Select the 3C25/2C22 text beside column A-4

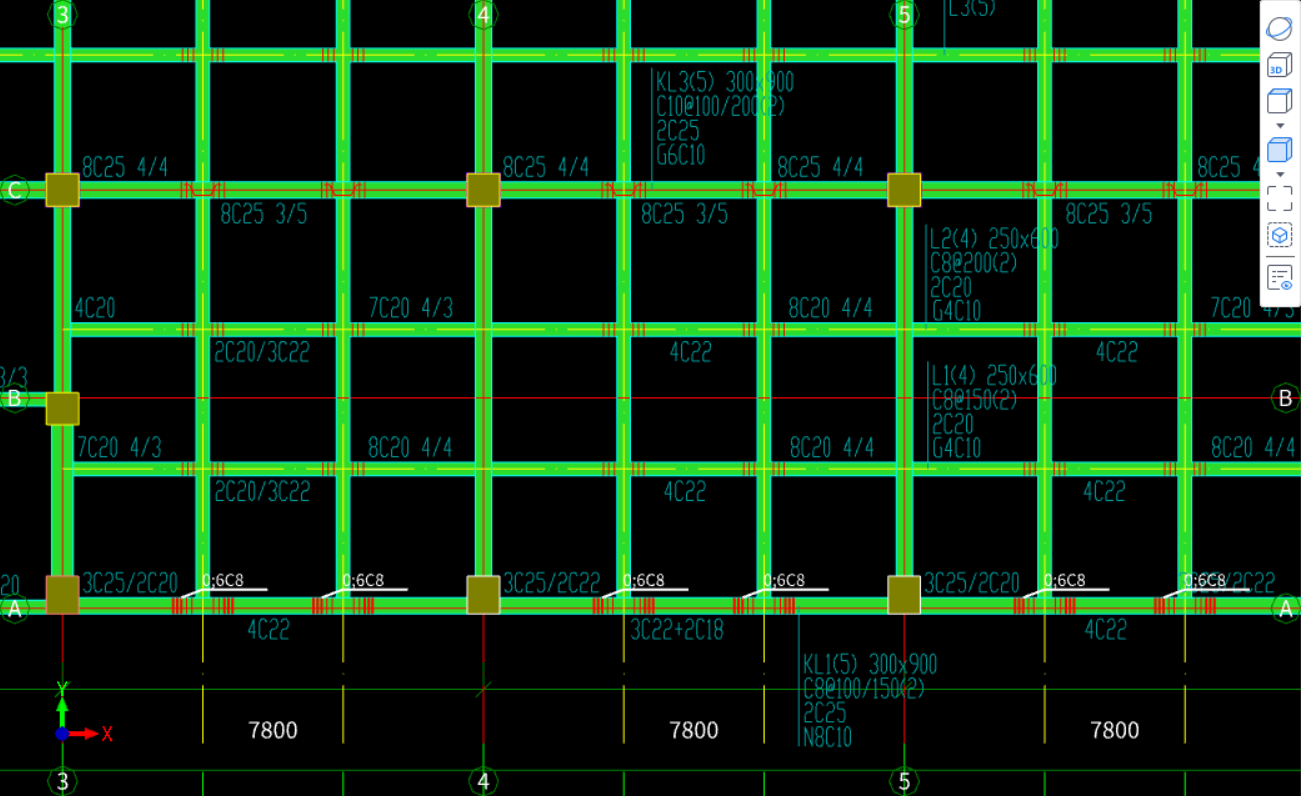(552, 582)
